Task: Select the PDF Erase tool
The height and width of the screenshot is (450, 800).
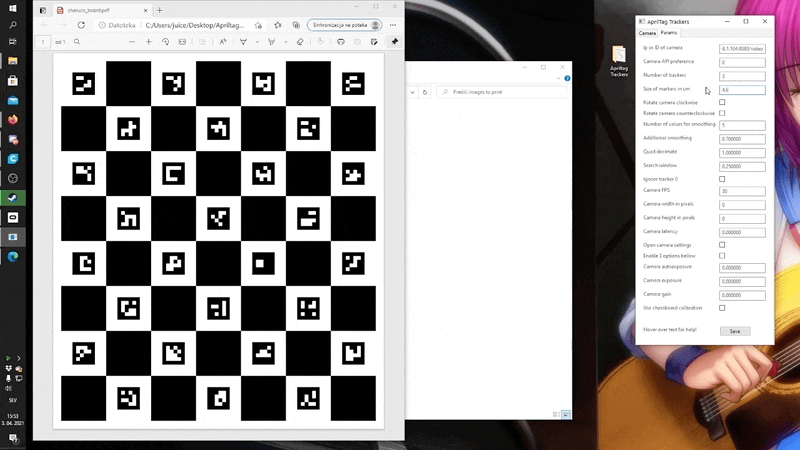Action: point(300,42)
